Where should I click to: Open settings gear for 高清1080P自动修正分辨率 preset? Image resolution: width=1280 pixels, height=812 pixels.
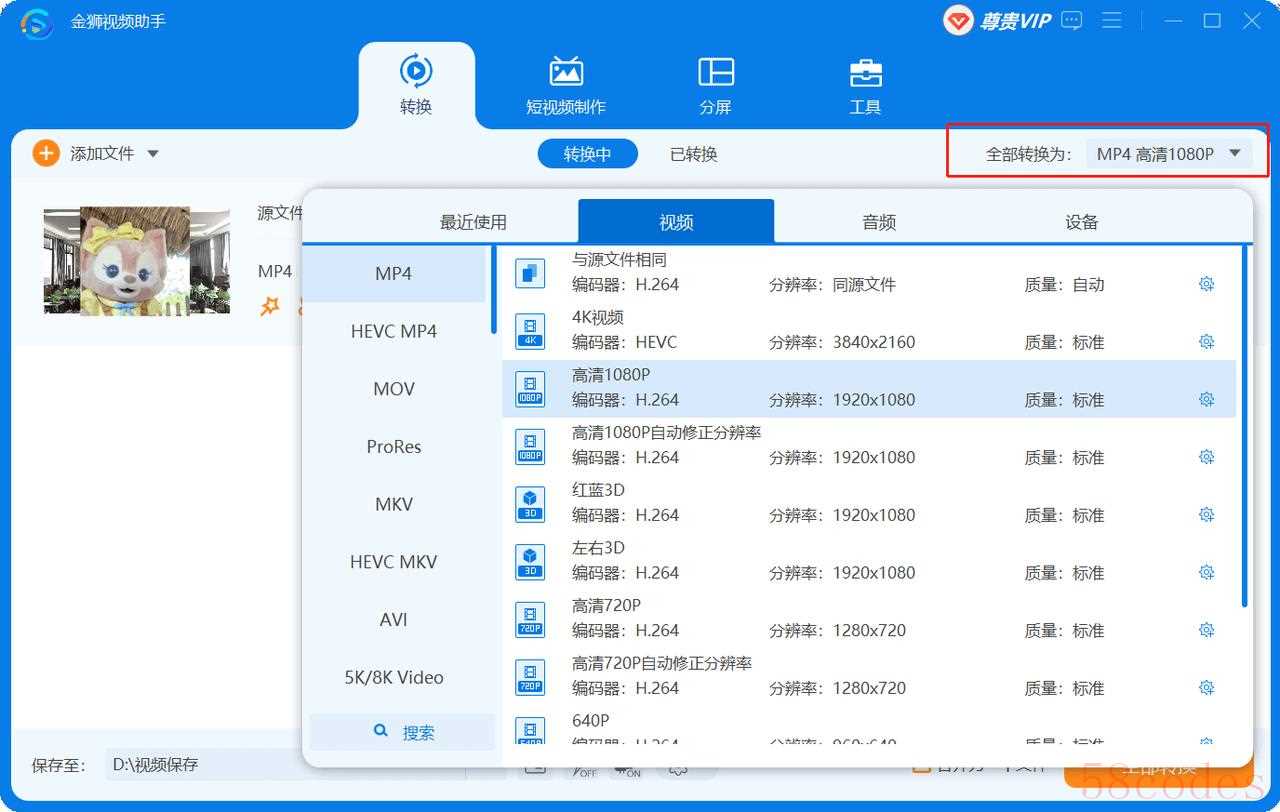click(x=1206, y=457)
